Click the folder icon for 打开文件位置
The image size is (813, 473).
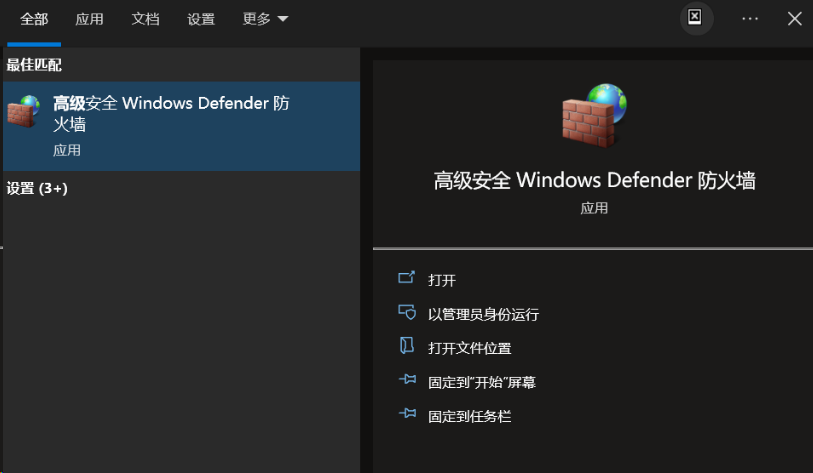click(x=406, y=346)
